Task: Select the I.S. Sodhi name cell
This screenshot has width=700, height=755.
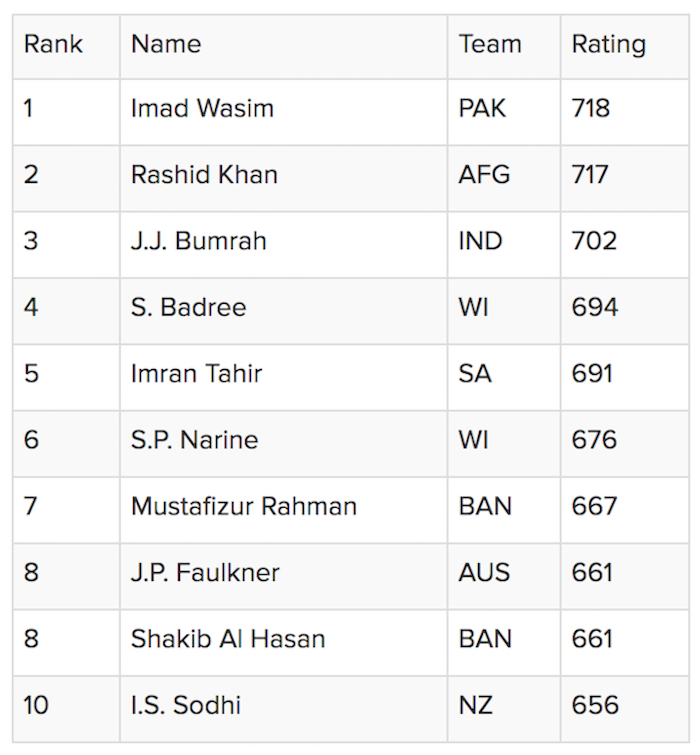Action: click(186, 705)
